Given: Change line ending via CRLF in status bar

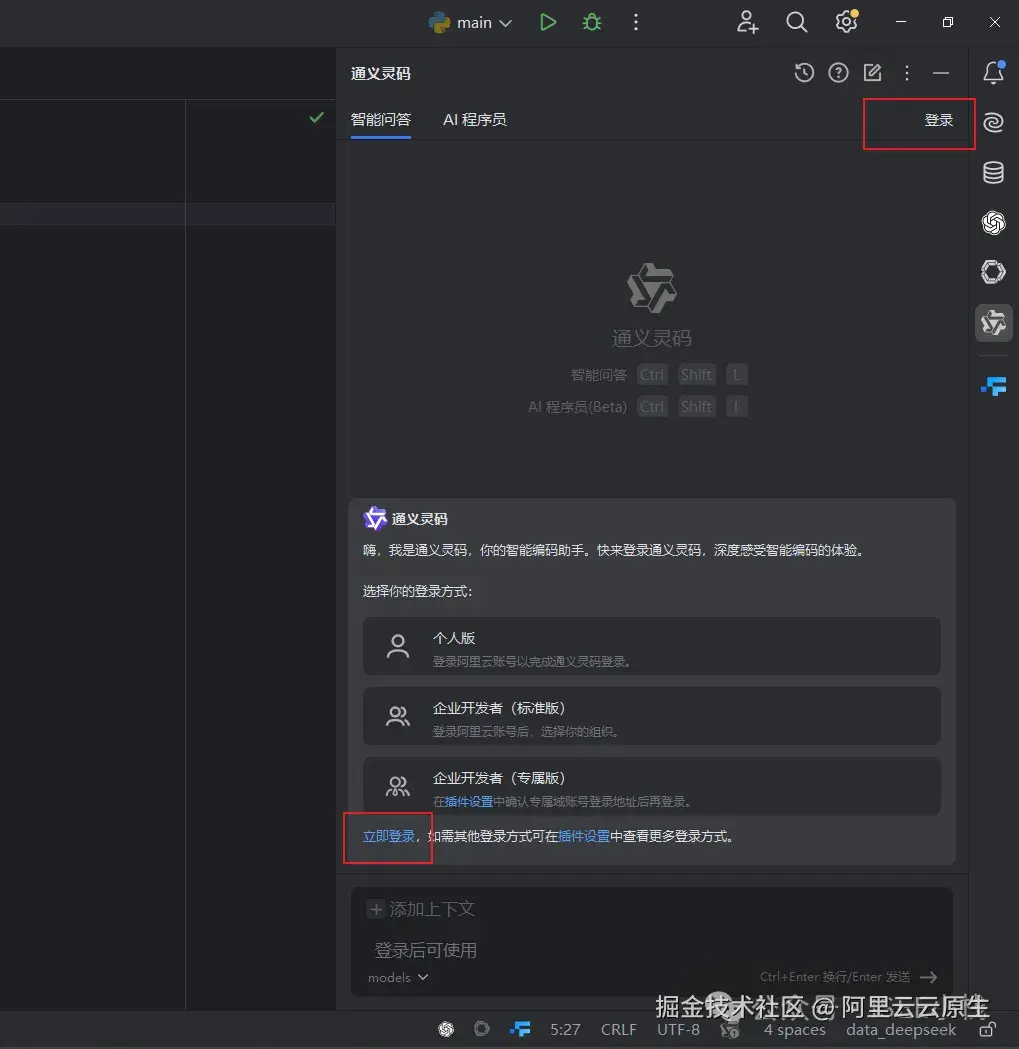Looking at the screenshot, I should tap(619, 1029).
